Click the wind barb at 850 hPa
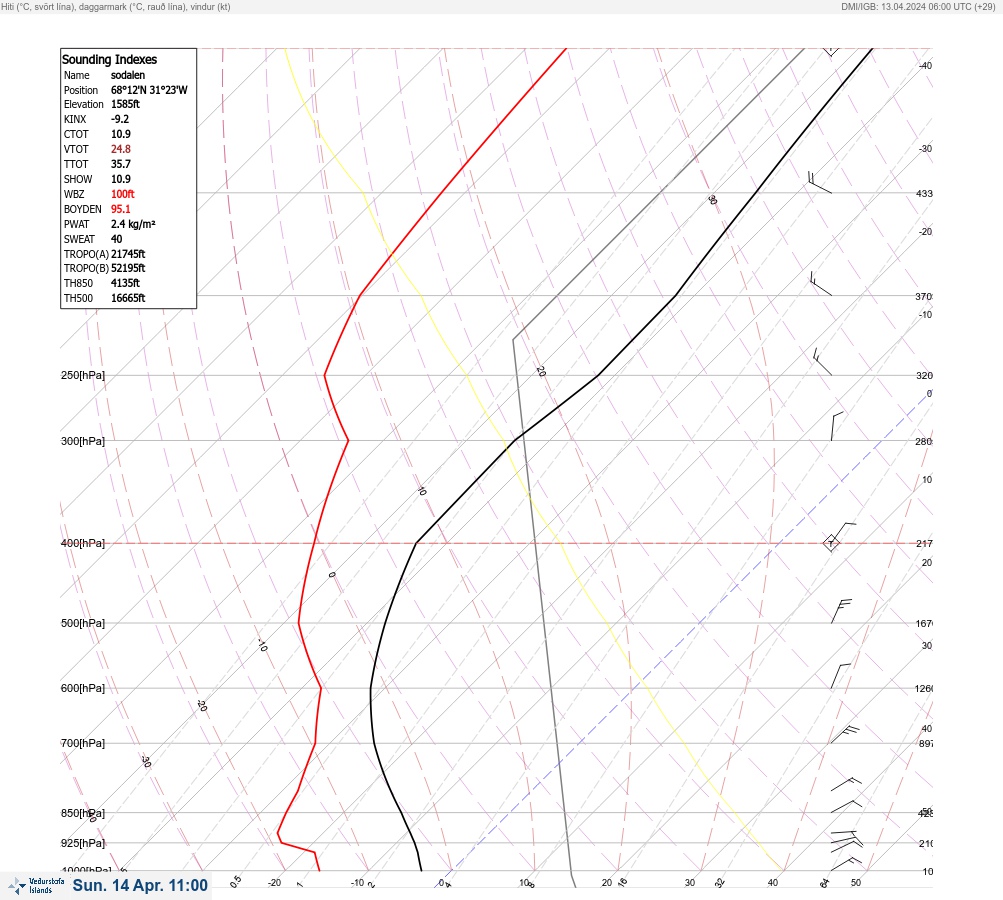 (x=846, y=806)
